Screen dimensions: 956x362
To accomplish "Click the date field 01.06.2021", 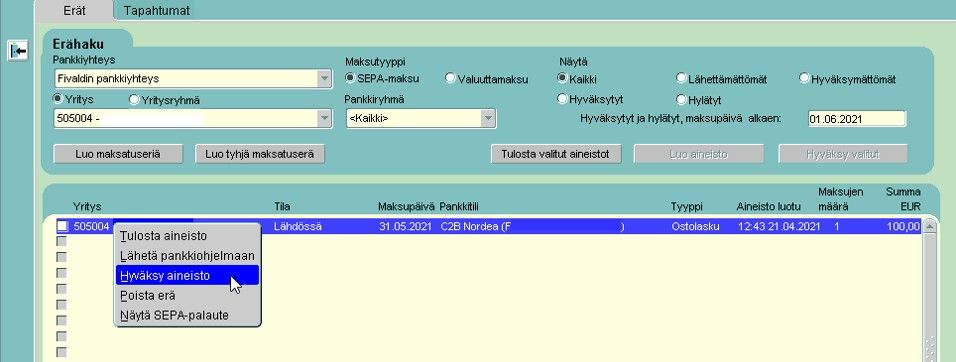I will (x=857, y=119).
